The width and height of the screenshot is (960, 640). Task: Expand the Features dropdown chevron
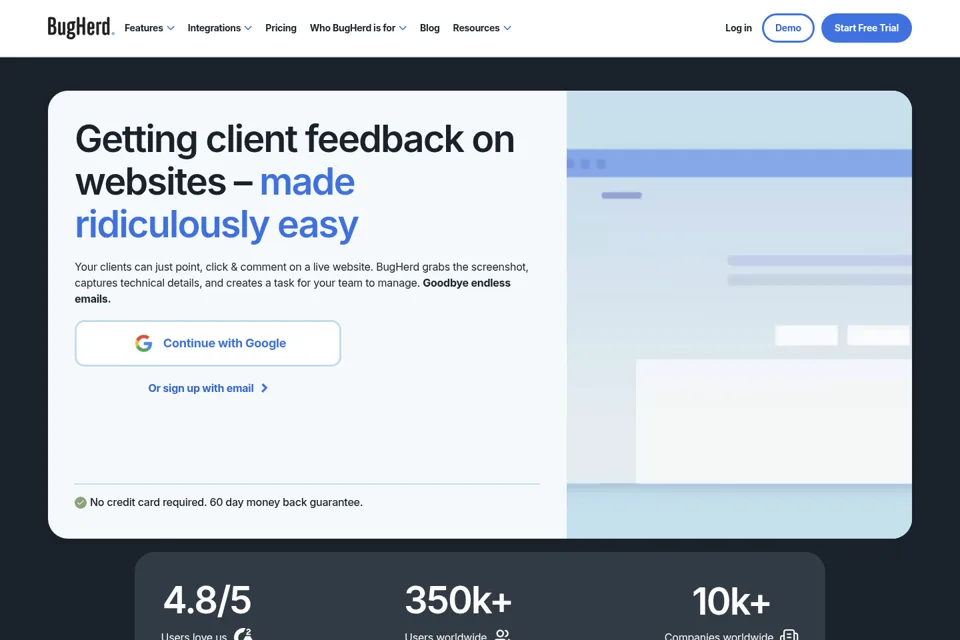pos(171,28)
